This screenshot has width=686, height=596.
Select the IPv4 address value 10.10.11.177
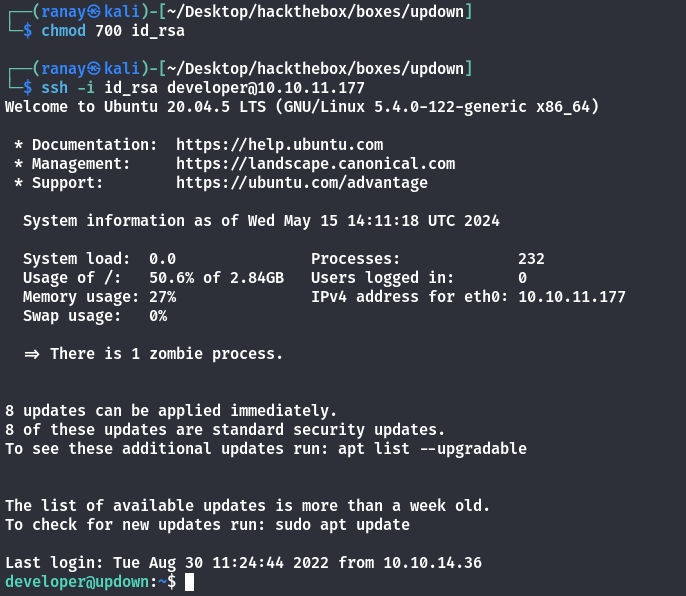(571, 297)
